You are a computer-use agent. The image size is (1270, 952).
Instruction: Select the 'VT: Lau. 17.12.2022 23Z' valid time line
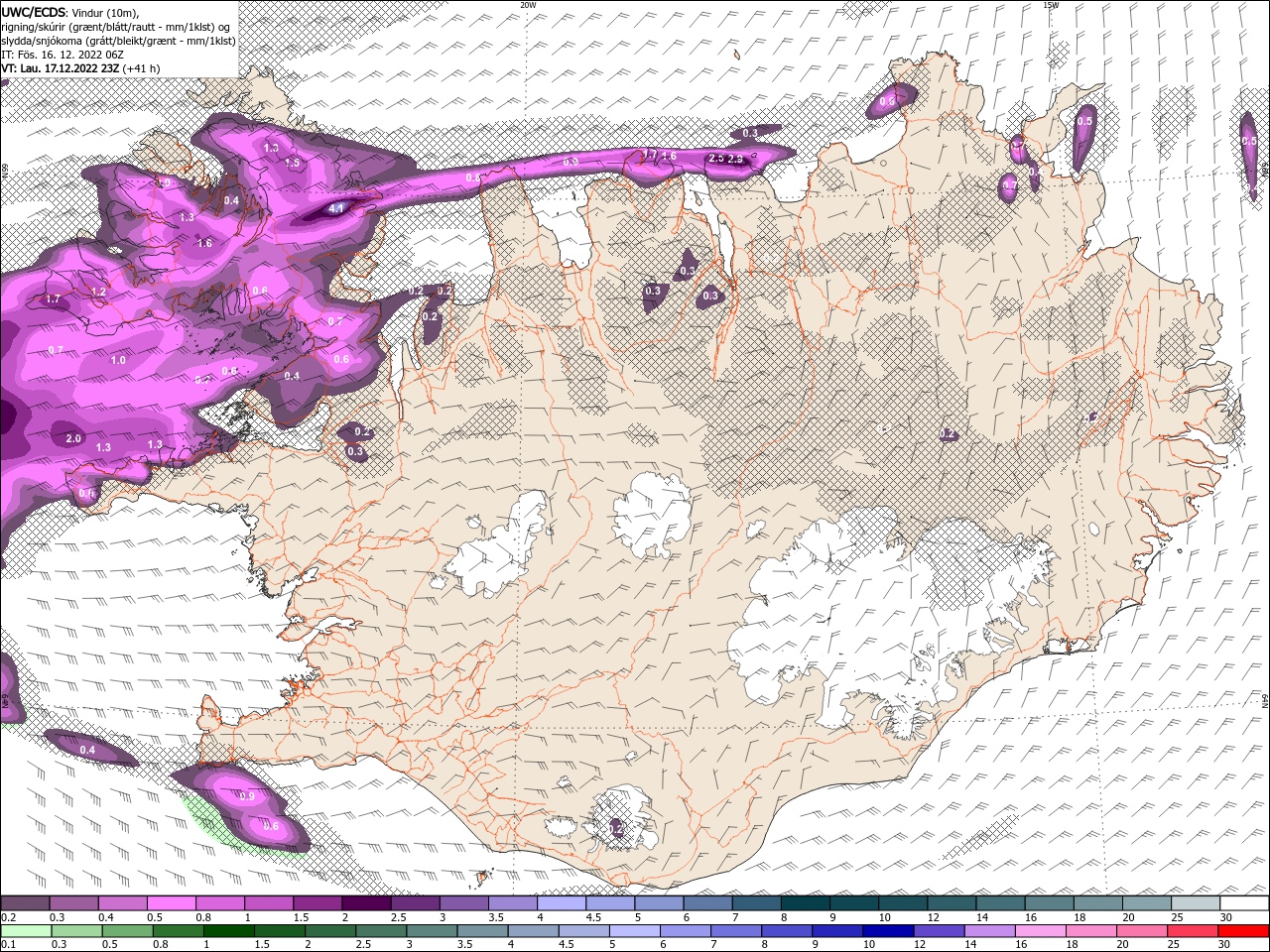pyautogui.click(x=81, y=68)
